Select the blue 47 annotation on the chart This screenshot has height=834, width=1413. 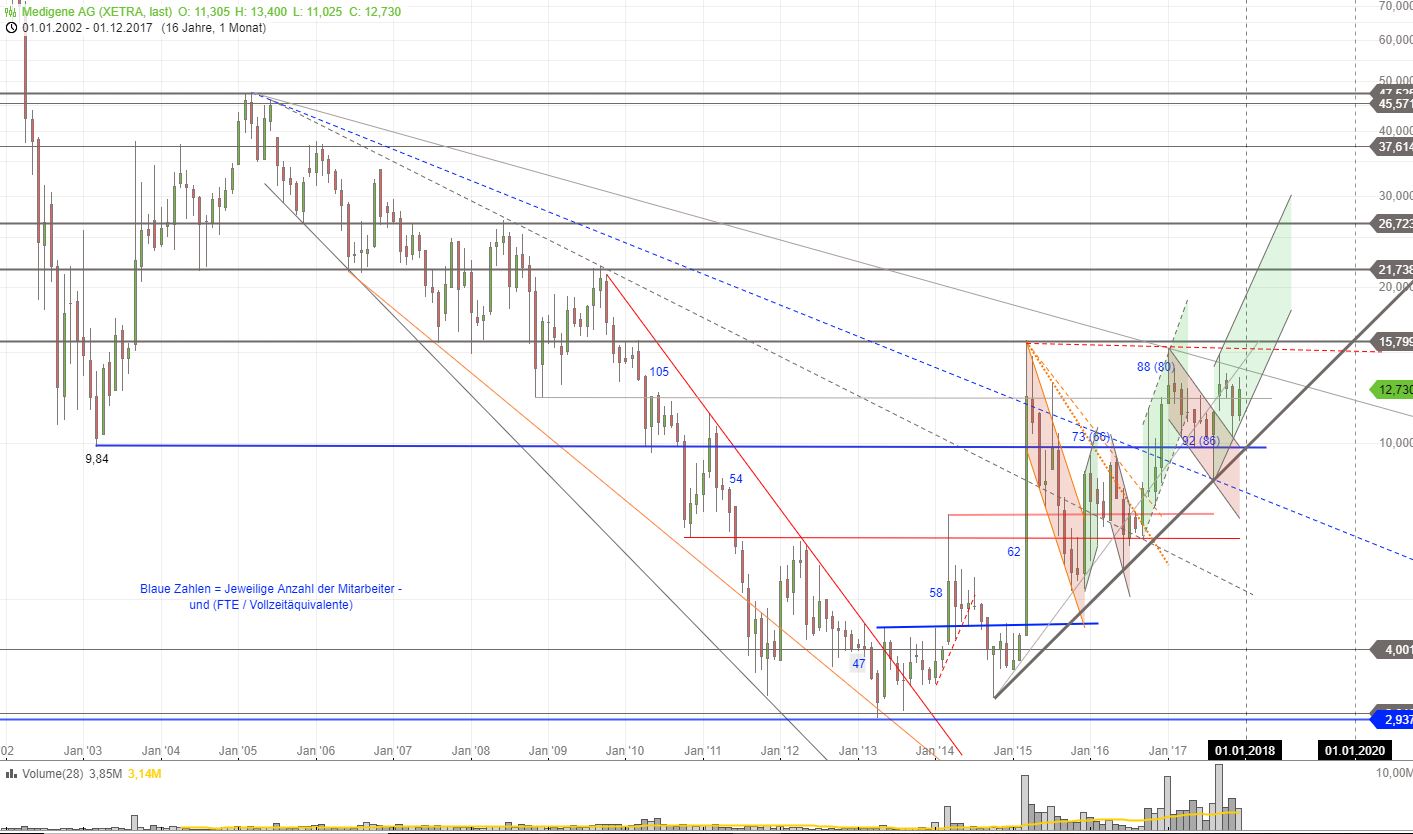[858, 663]
